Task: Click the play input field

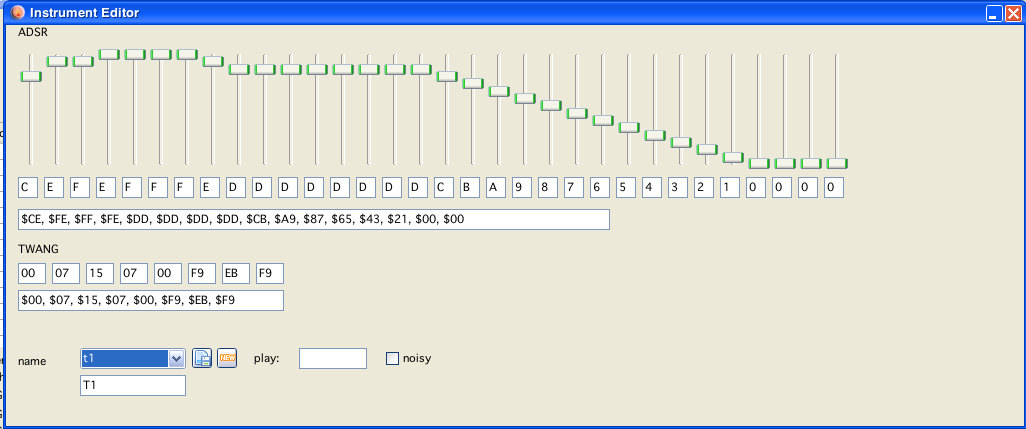Action: click(x=333, y=358)
